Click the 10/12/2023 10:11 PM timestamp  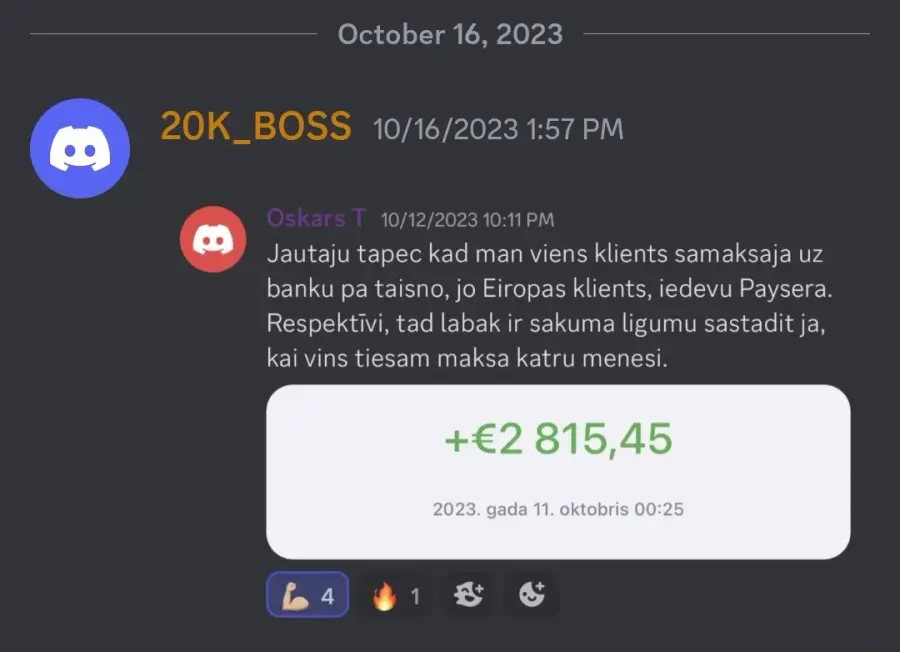tap(467, 220)
